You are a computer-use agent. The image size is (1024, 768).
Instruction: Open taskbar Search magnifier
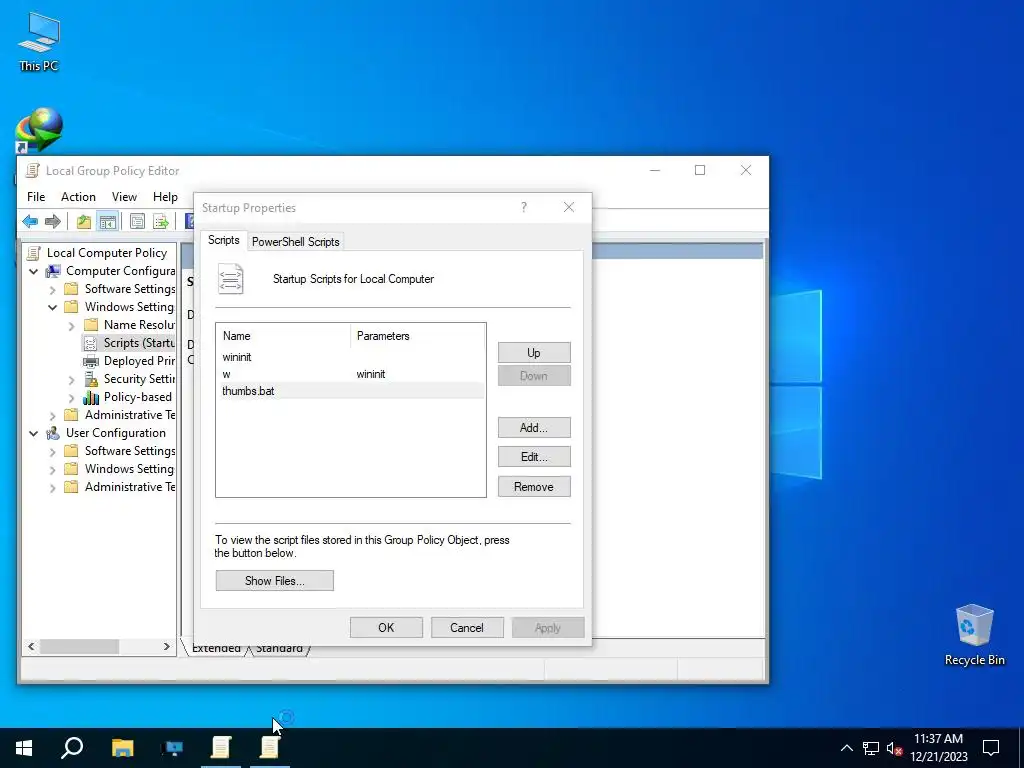point(72,748)
